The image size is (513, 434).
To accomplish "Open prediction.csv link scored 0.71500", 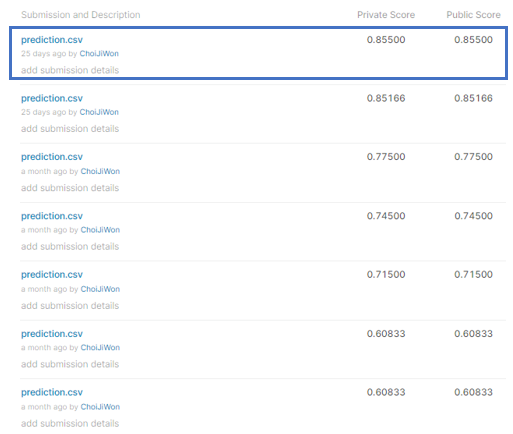I will (52, 275).
